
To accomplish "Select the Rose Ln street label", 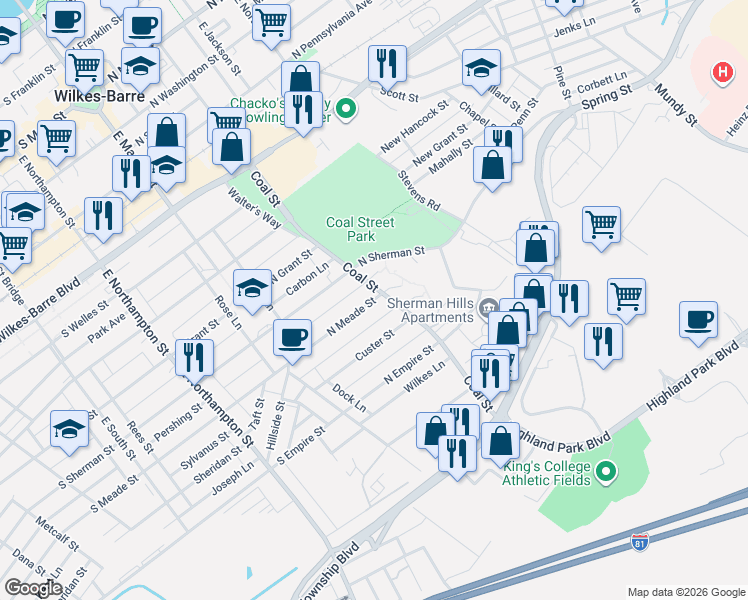I will 228,312.
